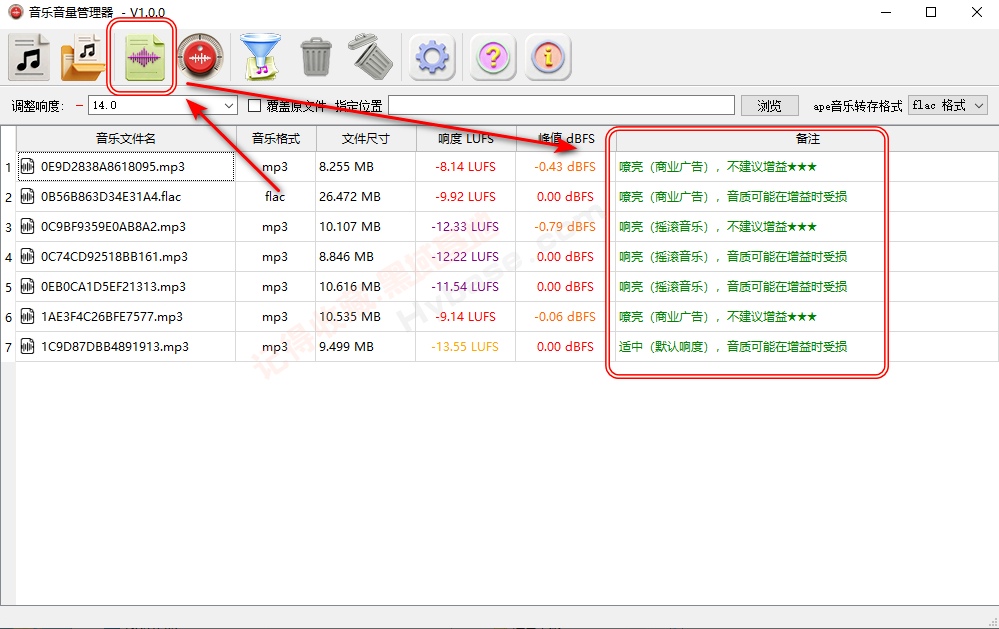Click file icon of 0EB0CA1D5EF21313.mp3

pyautogui.click(x=27, y=287)
